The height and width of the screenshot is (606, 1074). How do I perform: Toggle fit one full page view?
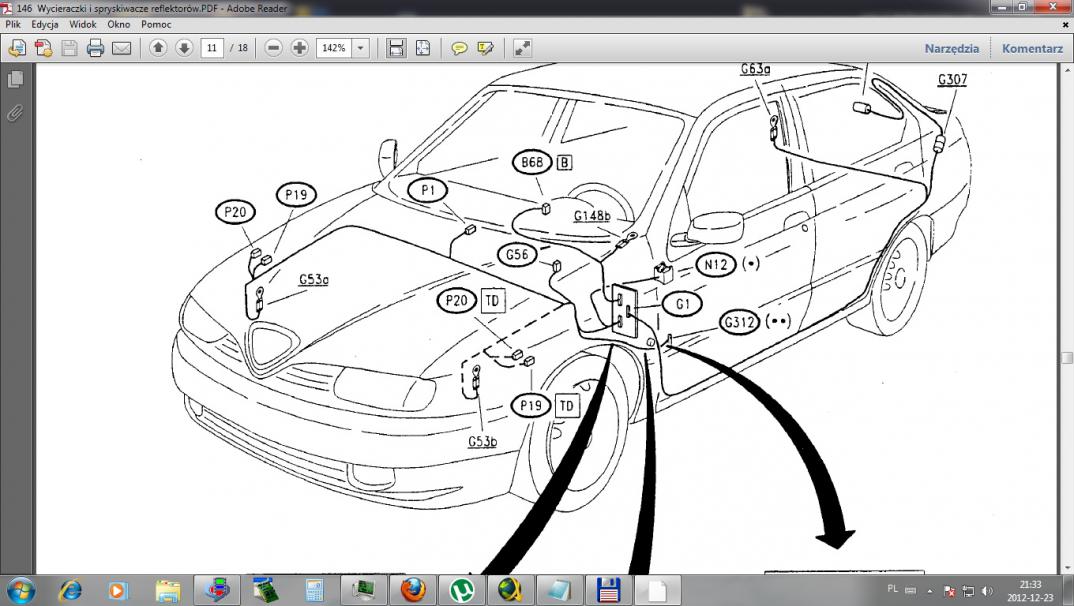423,48
